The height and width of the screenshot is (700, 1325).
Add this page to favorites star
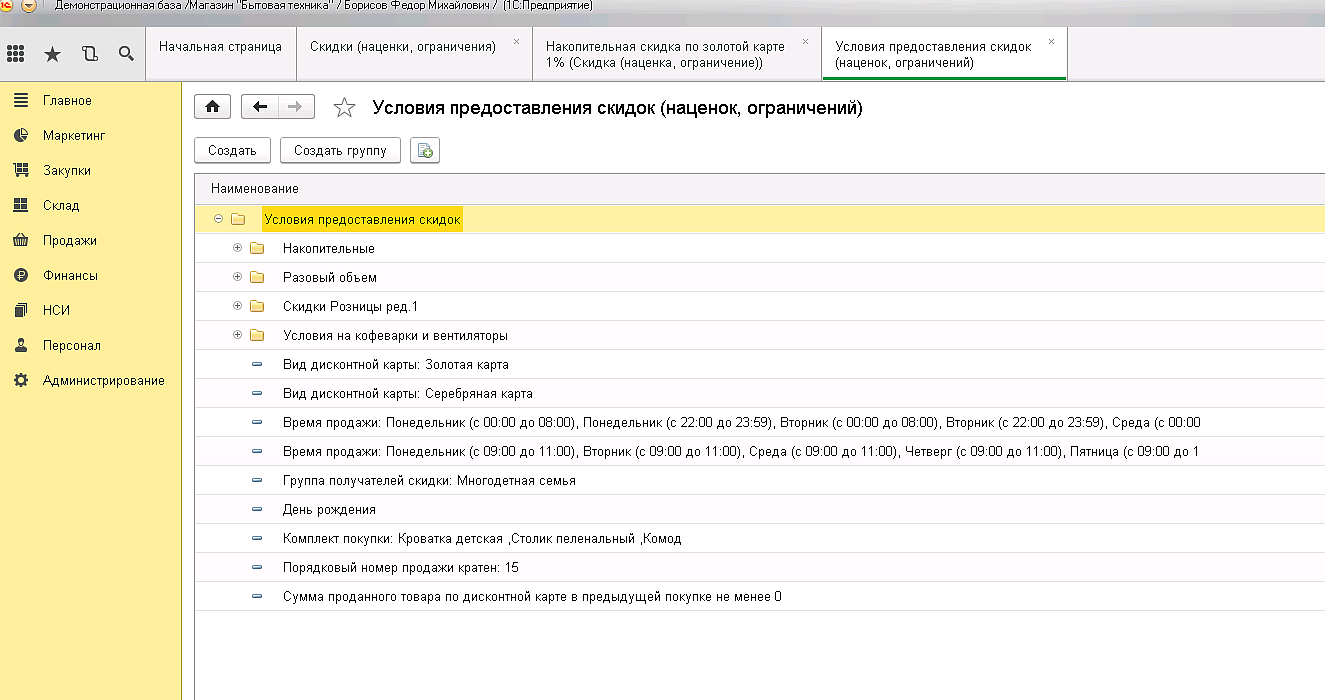pos(344,108)
